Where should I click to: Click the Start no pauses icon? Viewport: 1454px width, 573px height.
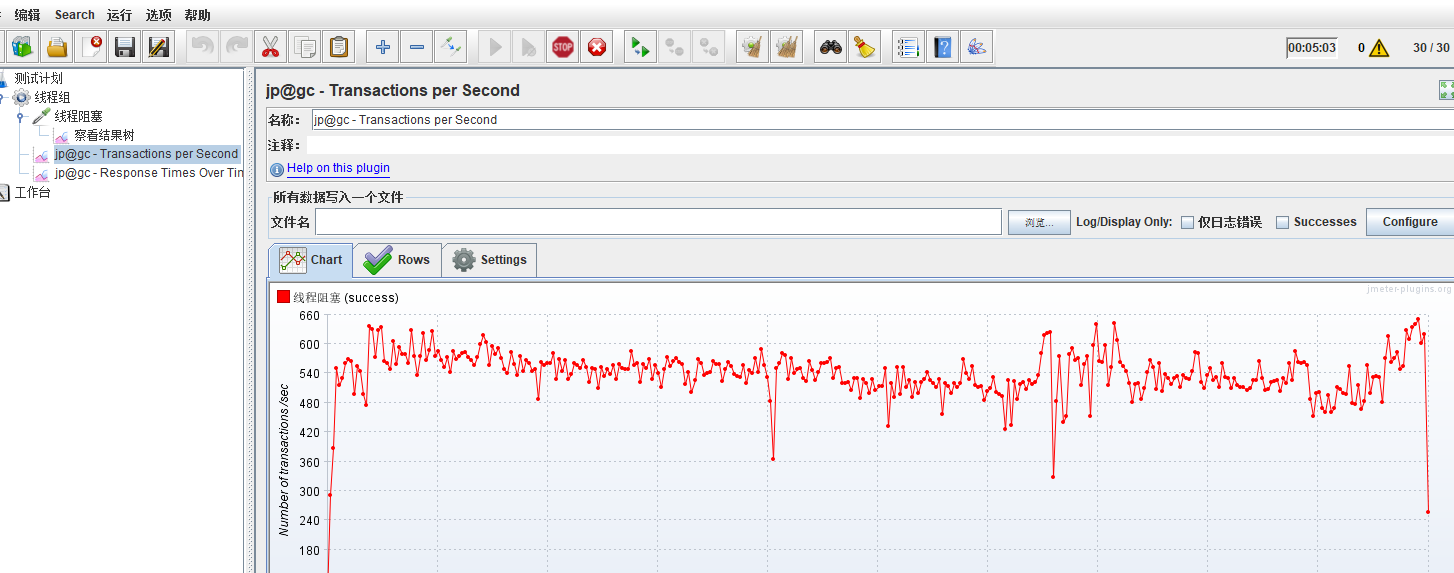pyautogui.click(x=529, y=46)
